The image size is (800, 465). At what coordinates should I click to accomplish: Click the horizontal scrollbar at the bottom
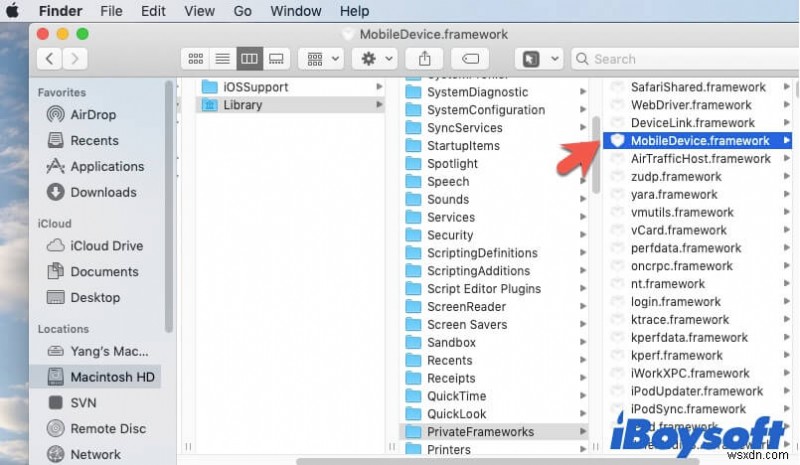point(497,461)
